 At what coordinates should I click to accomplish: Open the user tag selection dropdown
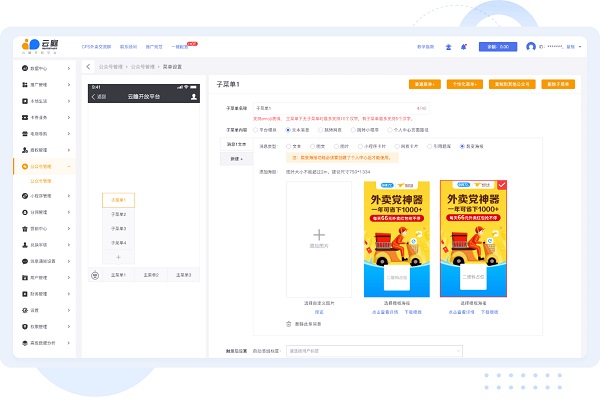tap(374, 351)
